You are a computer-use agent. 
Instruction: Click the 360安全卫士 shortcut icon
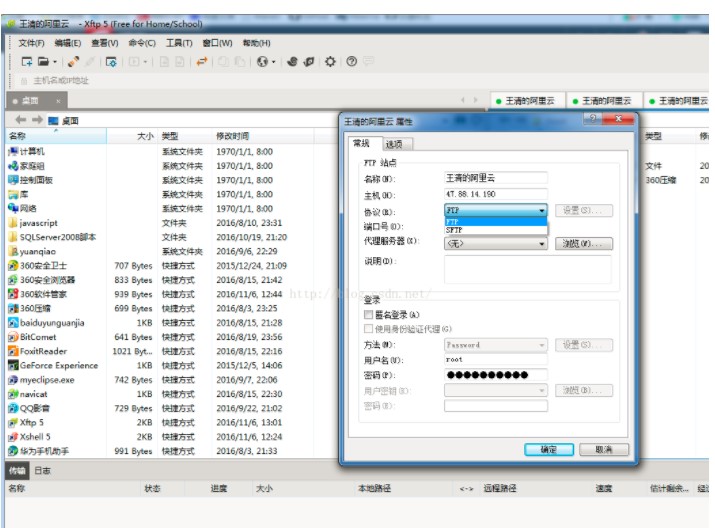pos(13,265)
